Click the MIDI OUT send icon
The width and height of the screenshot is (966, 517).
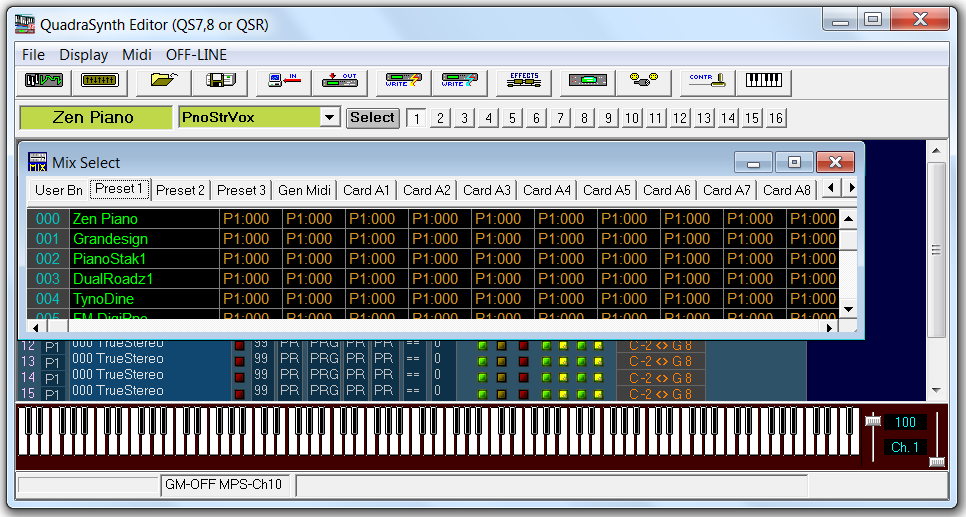click(340, 81)
